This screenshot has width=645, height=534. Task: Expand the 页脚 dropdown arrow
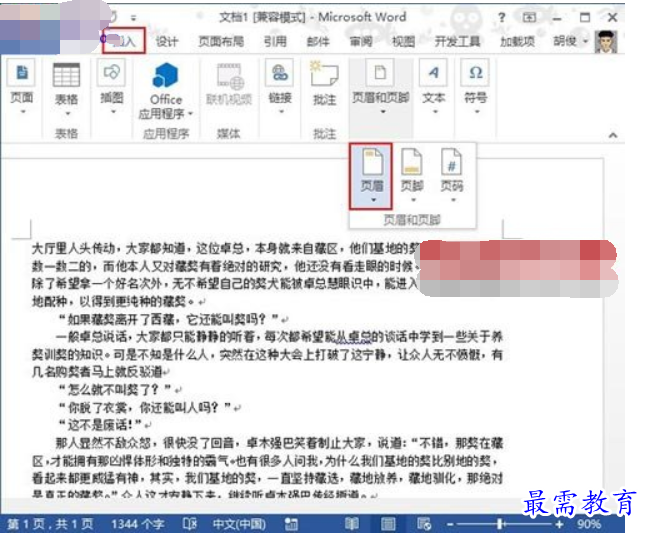(x=413, y=200)
